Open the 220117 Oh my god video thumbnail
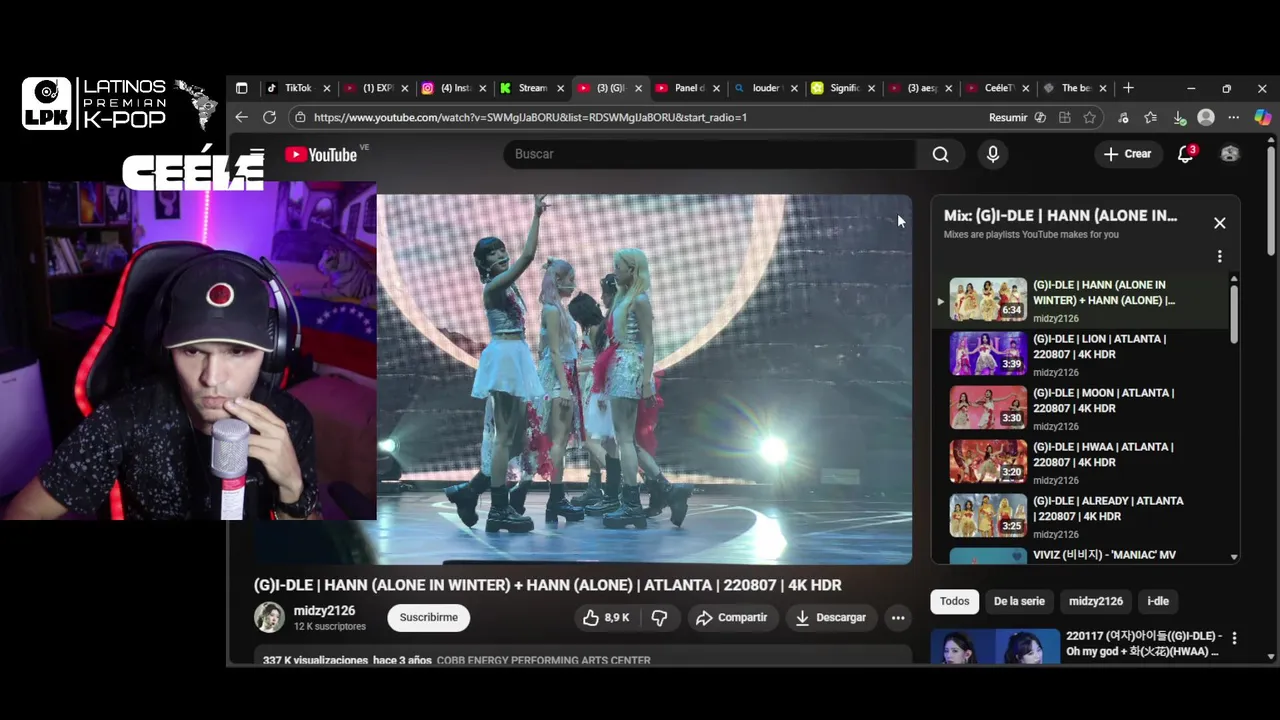The height and width of the screenshot is (720, 1280). 995,646
